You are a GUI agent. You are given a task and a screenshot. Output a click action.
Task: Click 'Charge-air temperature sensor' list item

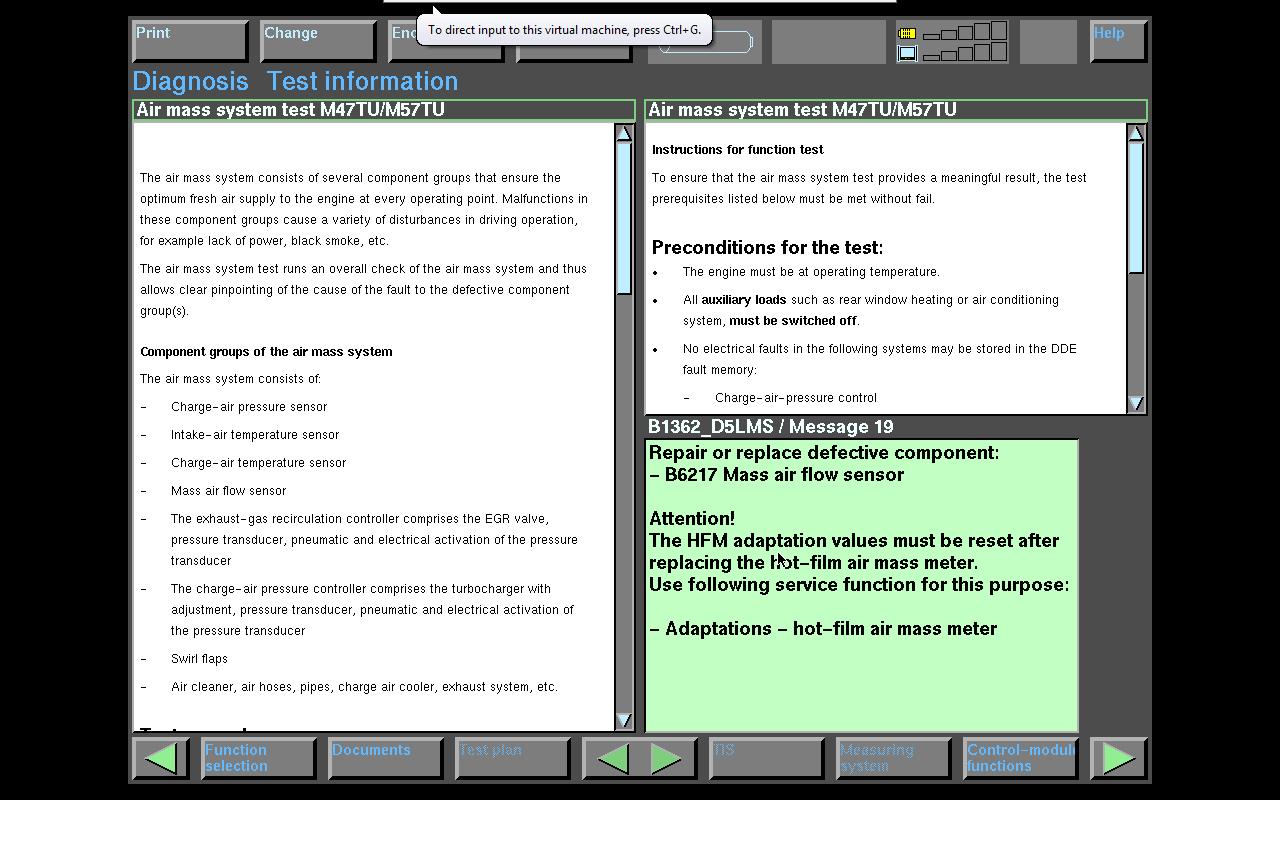[x=259, y=463]
